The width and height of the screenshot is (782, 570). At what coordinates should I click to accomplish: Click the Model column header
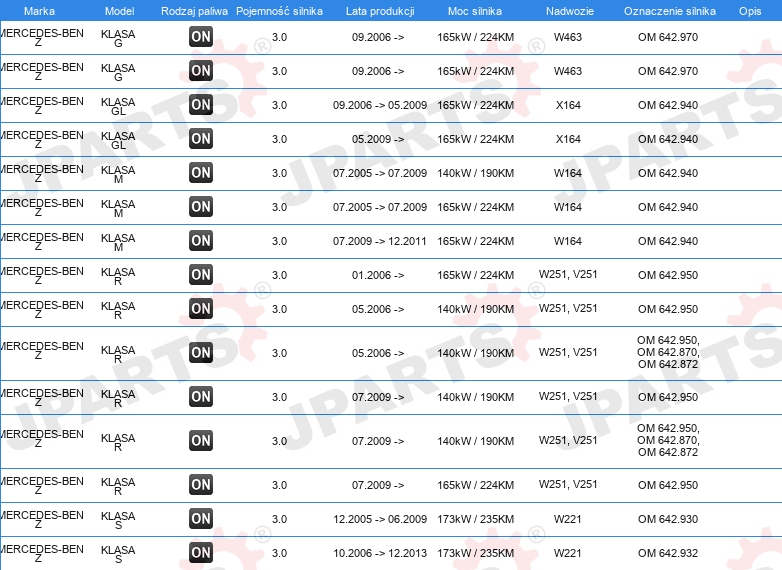(x=120, y=11)
